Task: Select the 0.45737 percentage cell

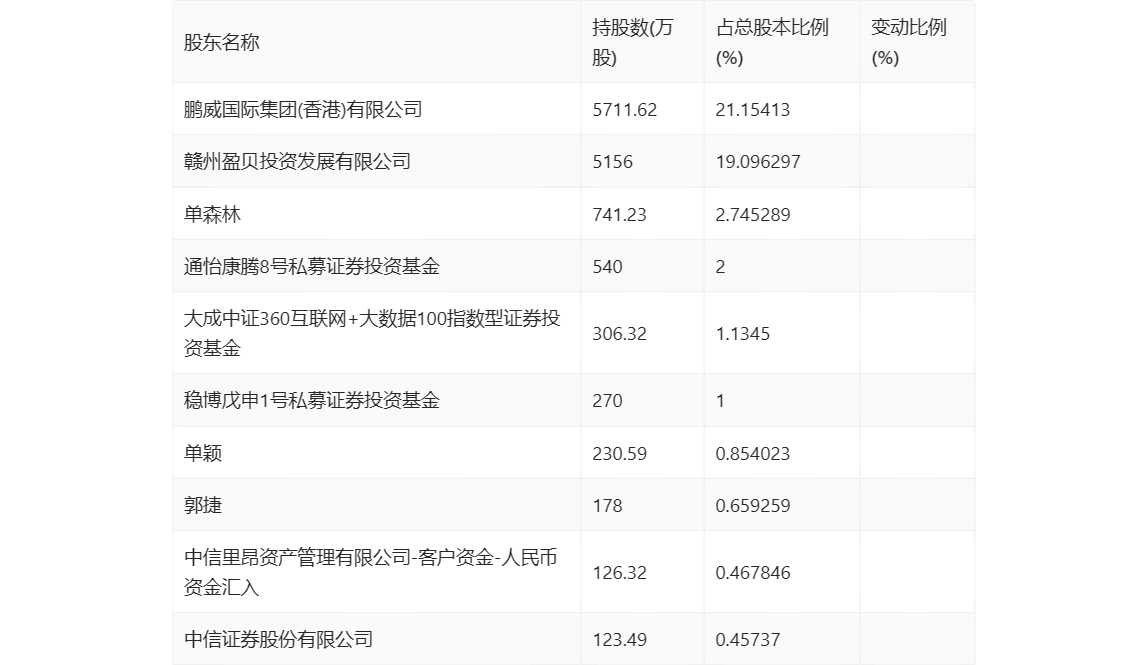Action: [748, 639]
